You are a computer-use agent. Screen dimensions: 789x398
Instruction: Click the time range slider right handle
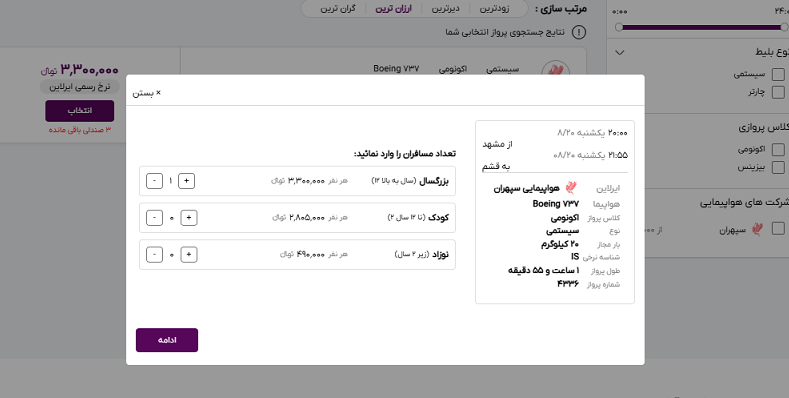(784, 27)
